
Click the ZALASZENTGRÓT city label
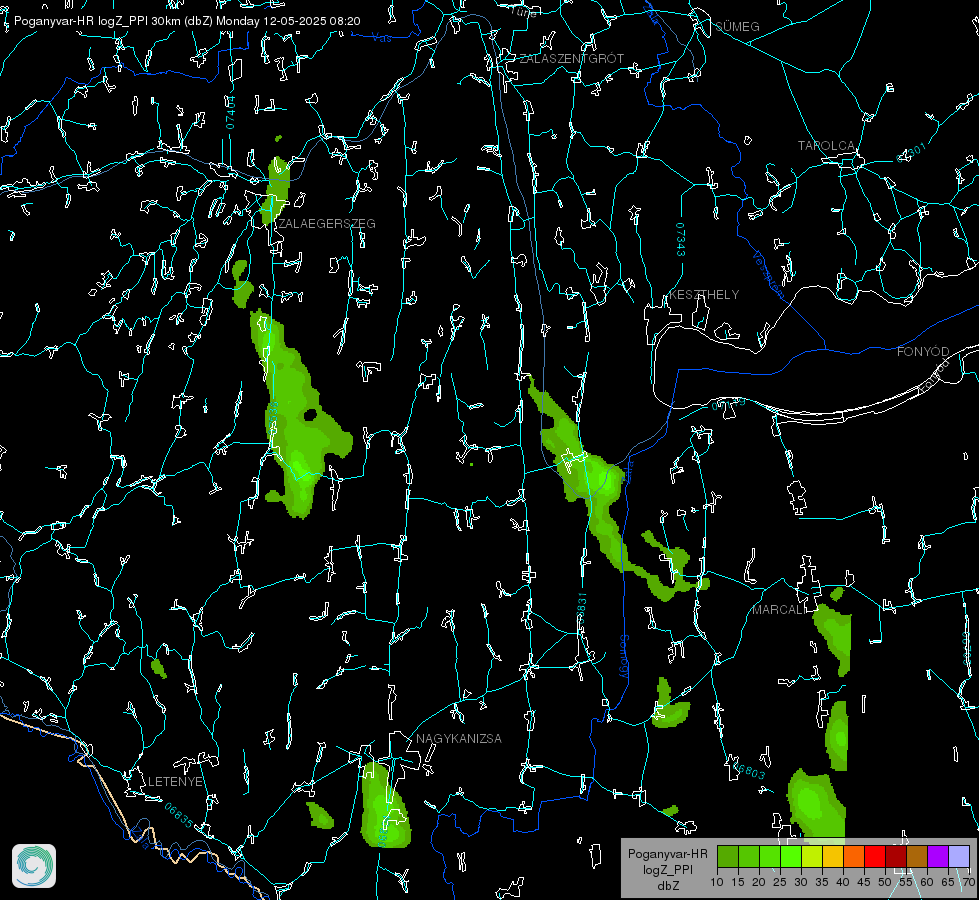point(571,58)
